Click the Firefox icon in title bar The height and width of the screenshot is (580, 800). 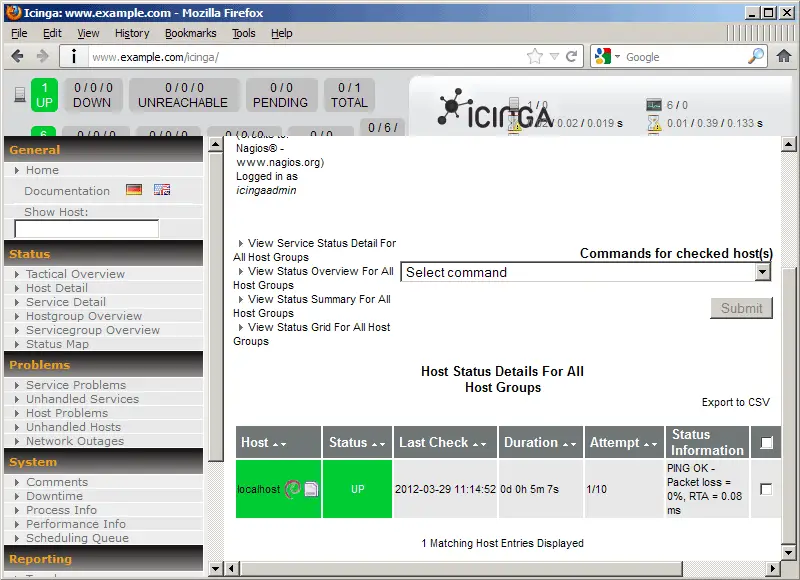pos(13,13)
